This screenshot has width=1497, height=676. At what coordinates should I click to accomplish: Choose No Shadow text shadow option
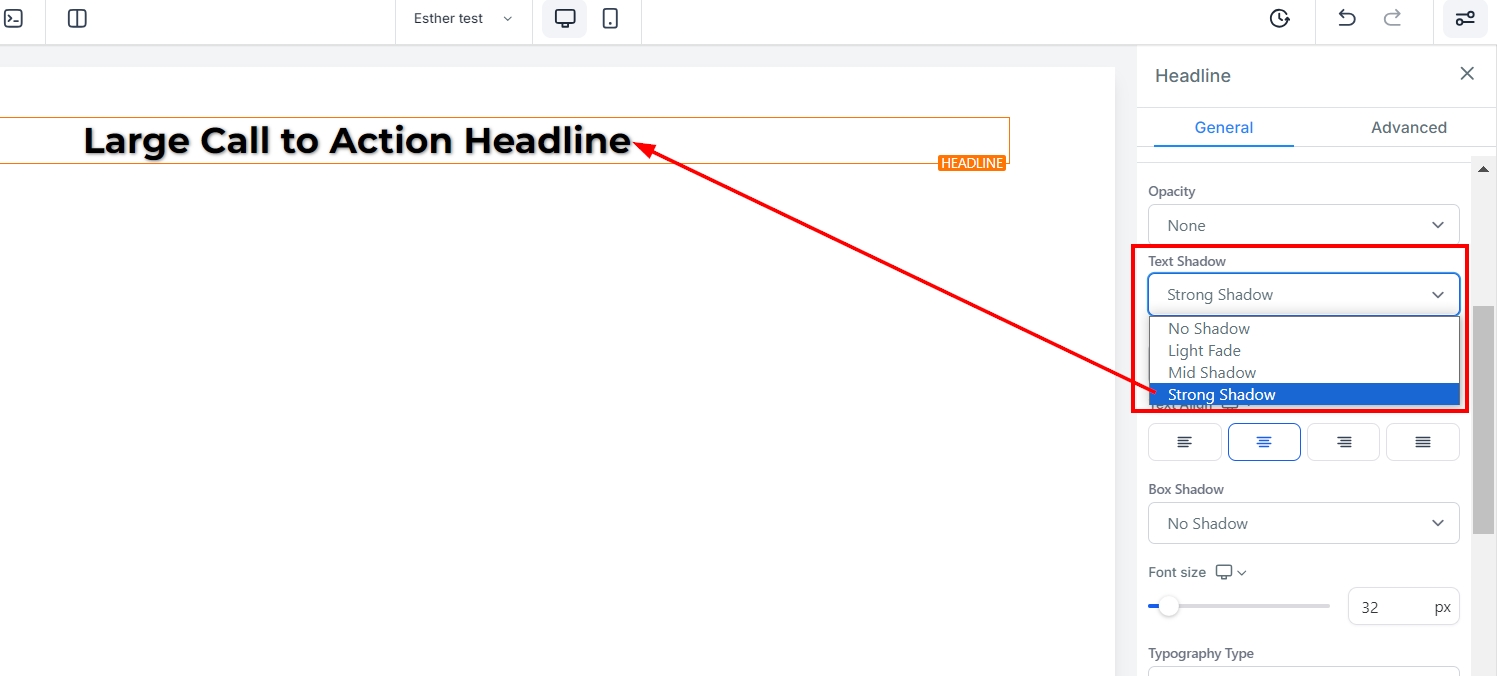point(1304,328)
